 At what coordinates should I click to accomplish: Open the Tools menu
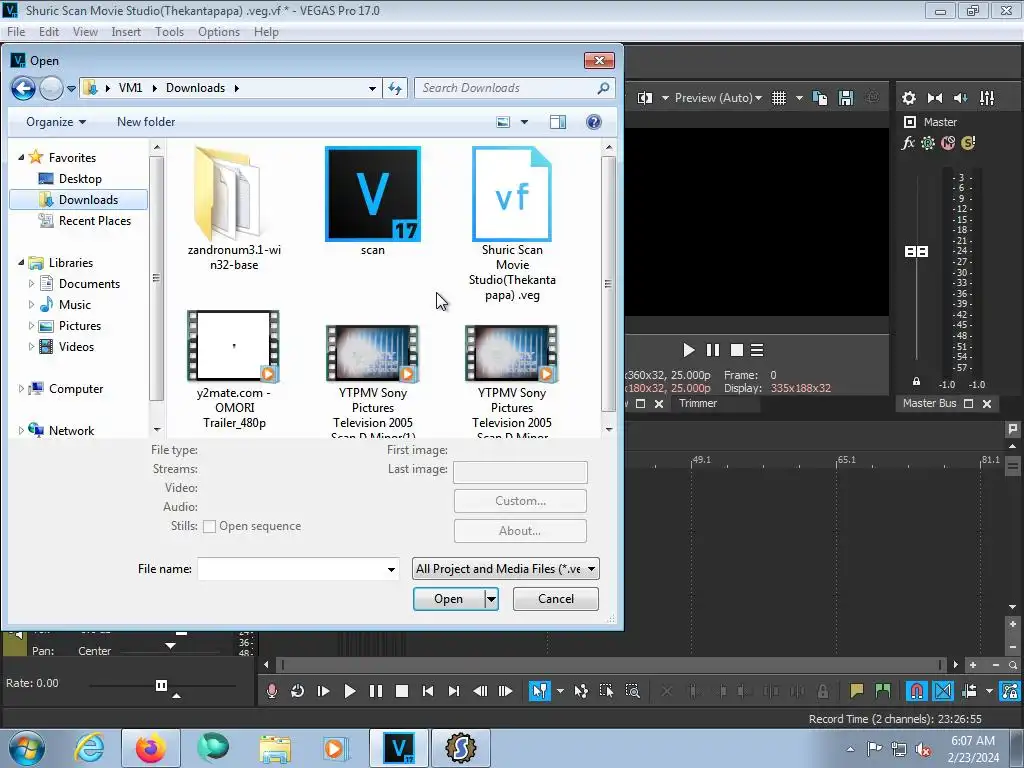coord(169,31)
